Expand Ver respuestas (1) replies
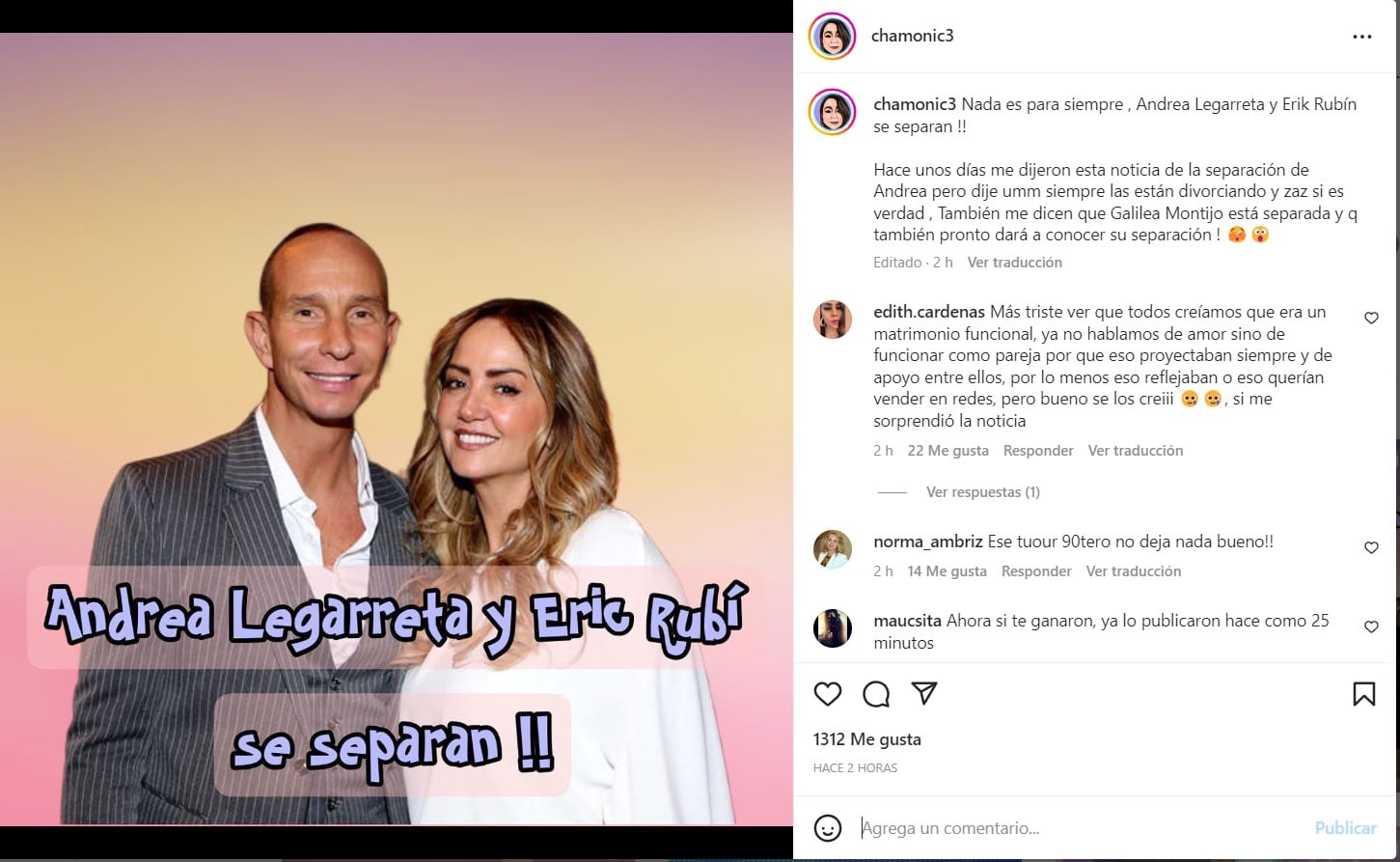Image resolution: width=1400 pixels, height=862 pixels. pos(983,492)
